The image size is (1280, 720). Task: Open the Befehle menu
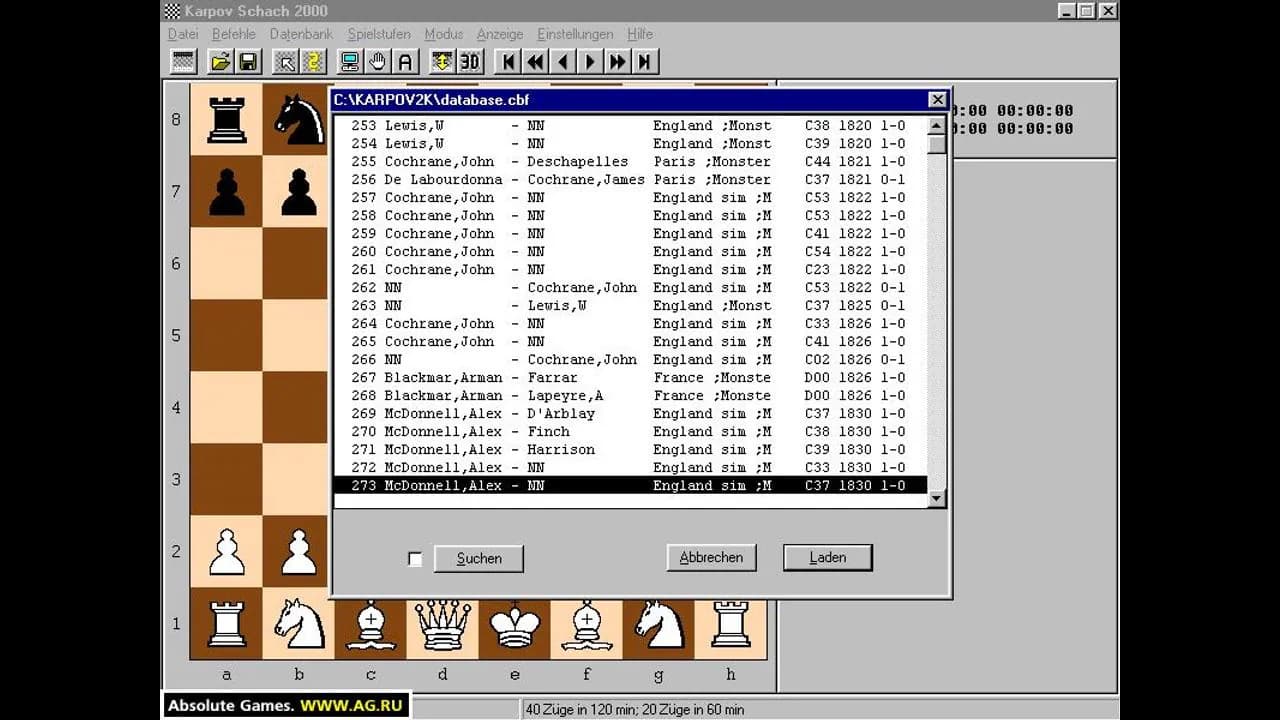click(234, 34)
